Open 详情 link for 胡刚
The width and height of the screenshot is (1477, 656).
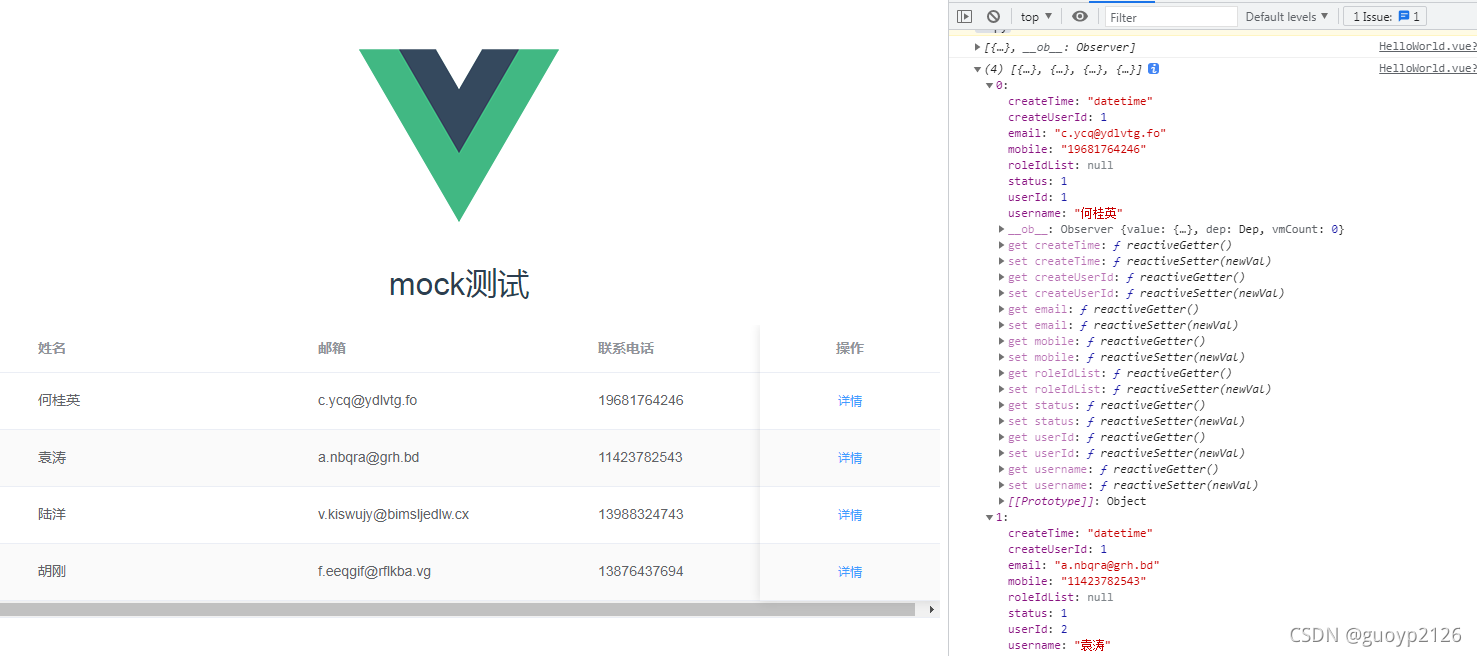coord(850,572)
